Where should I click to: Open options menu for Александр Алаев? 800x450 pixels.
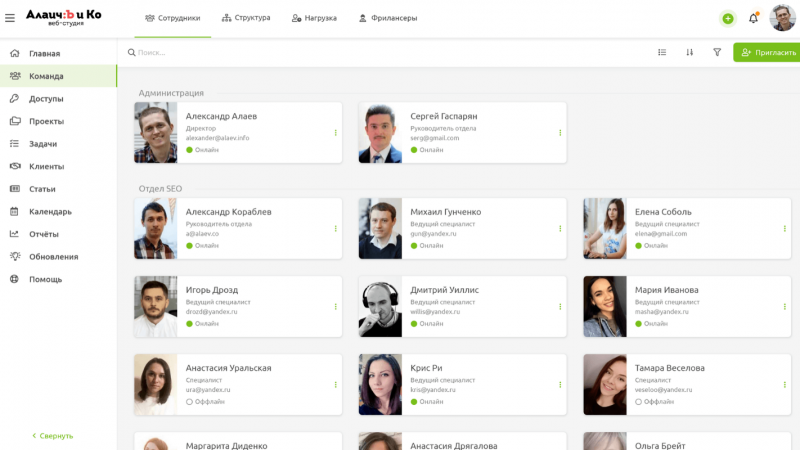pyautogui.click(x=335, y=132)
